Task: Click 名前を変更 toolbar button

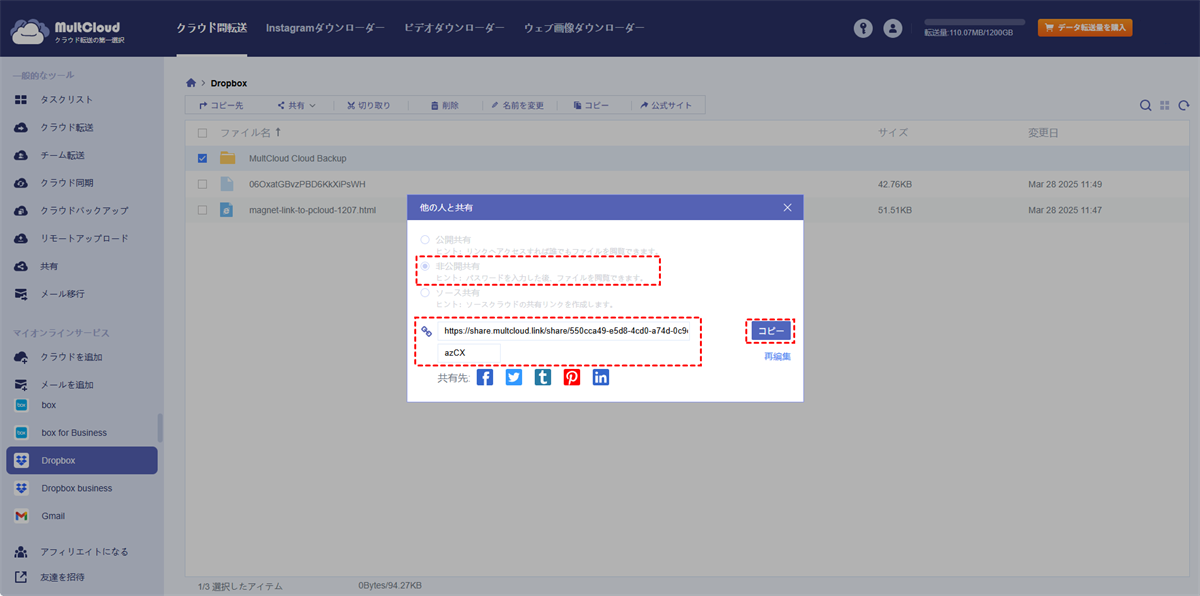Action: pyautogui.click(x=517, y=105)
